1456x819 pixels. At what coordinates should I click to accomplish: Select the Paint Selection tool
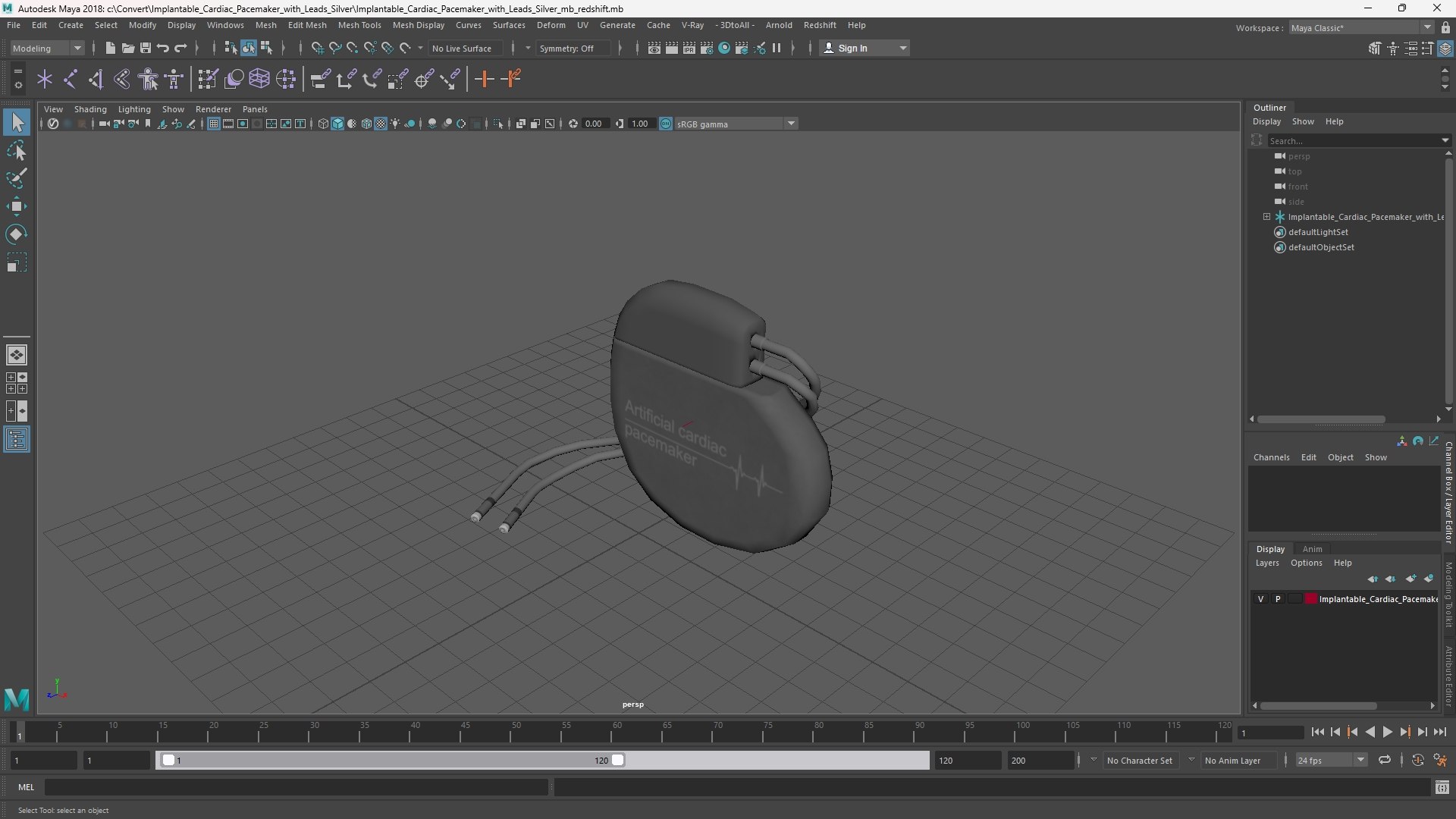pyautogui.click(x=17, y=178)
